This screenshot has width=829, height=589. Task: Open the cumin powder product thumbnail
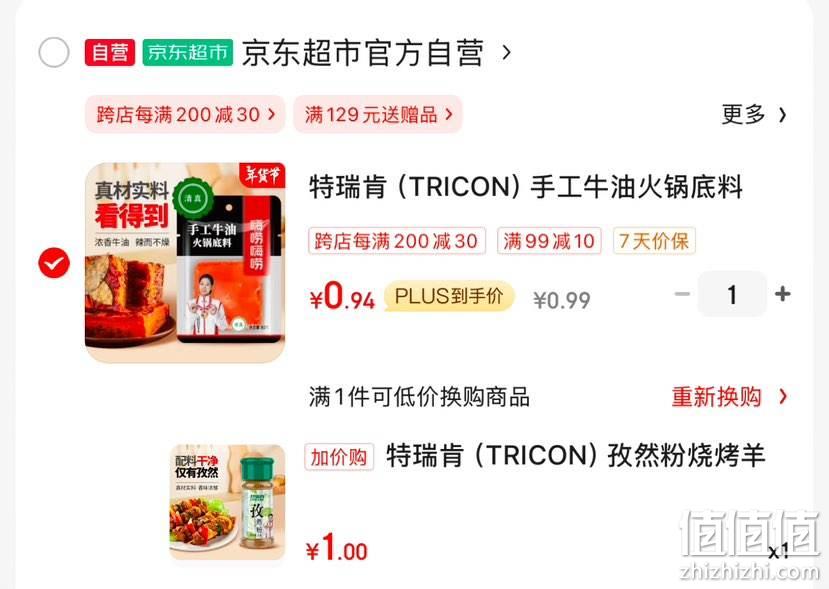[227, 502]
